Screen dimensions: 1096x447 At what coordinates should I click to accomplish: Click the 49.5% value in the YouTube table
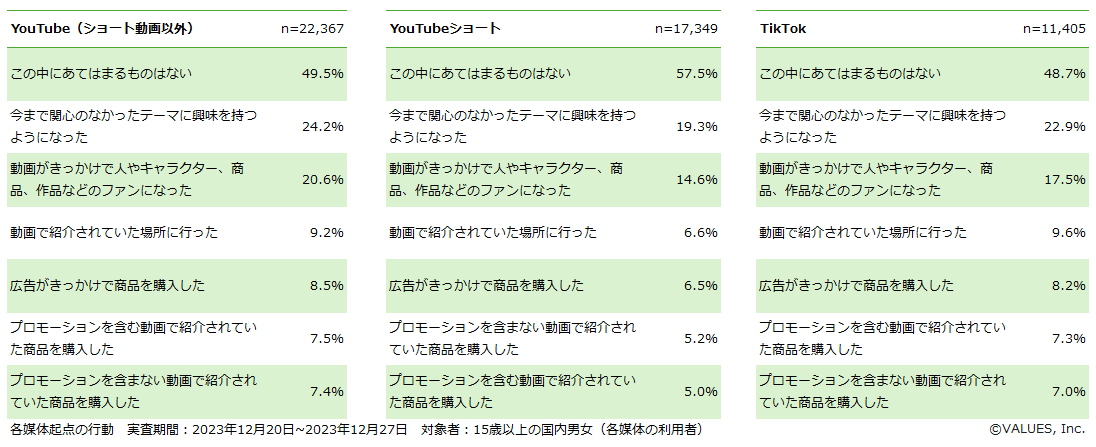point(323,73)
